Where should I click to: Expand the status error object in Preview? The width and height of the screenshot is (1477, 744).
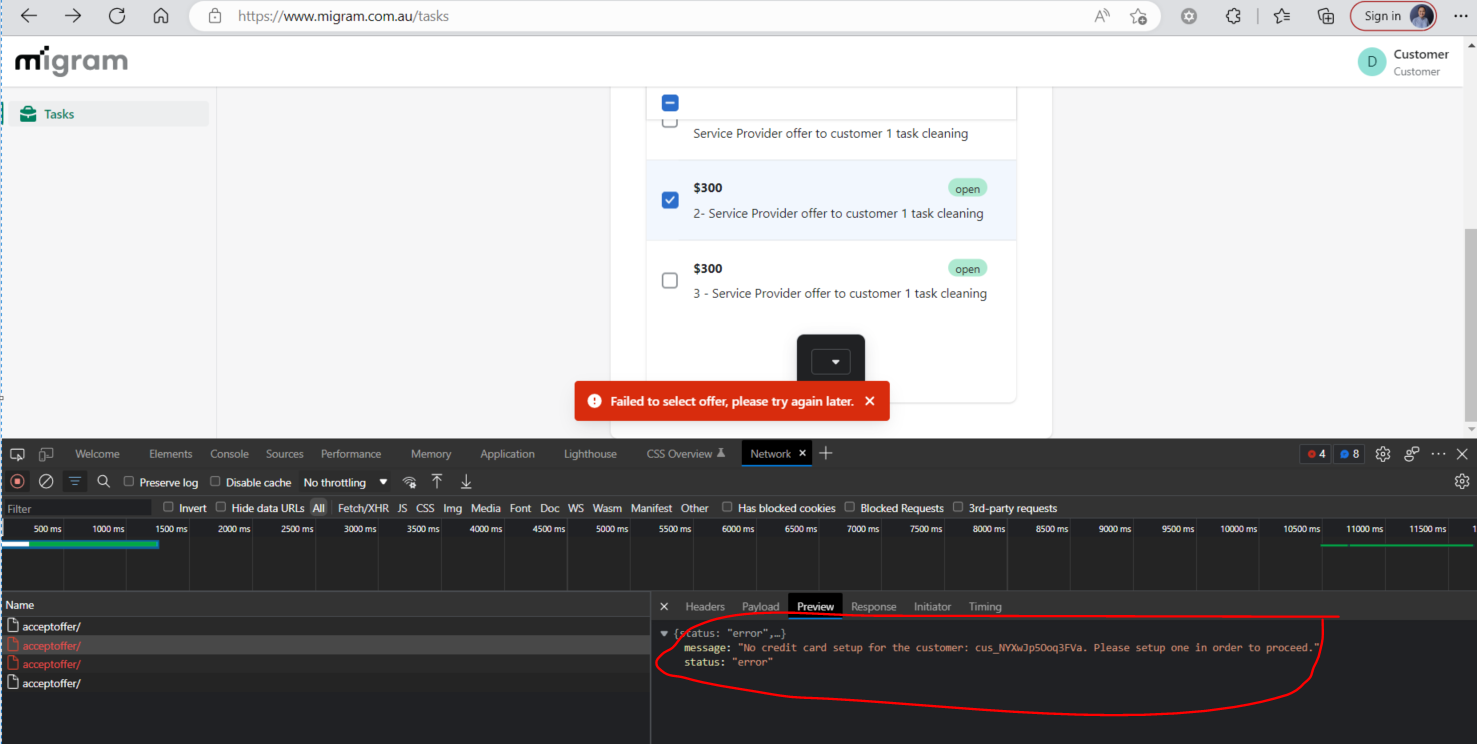(x=664, y=633)
